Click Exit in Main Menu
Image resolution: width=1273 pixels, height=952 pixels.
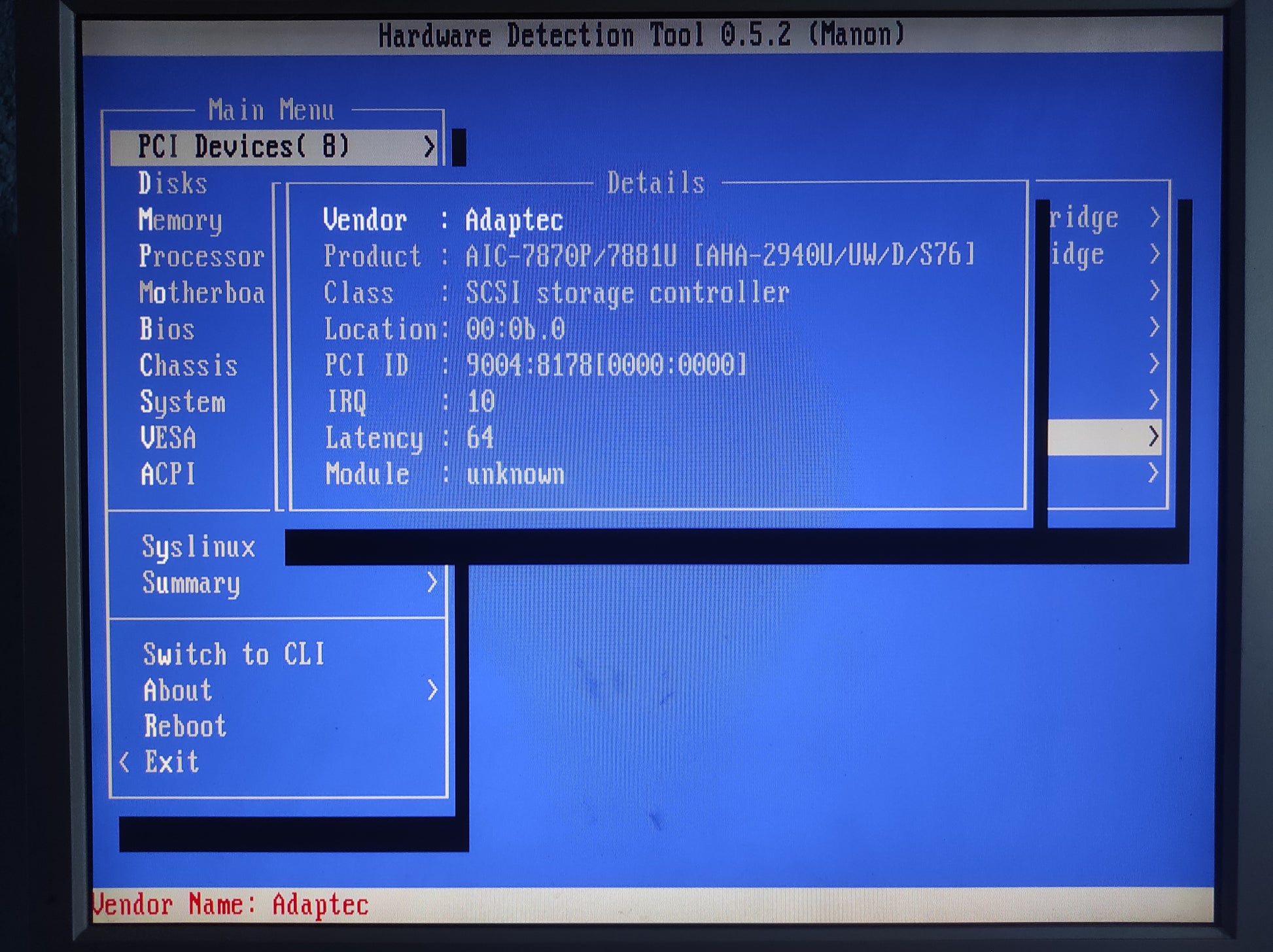point(171,762)
